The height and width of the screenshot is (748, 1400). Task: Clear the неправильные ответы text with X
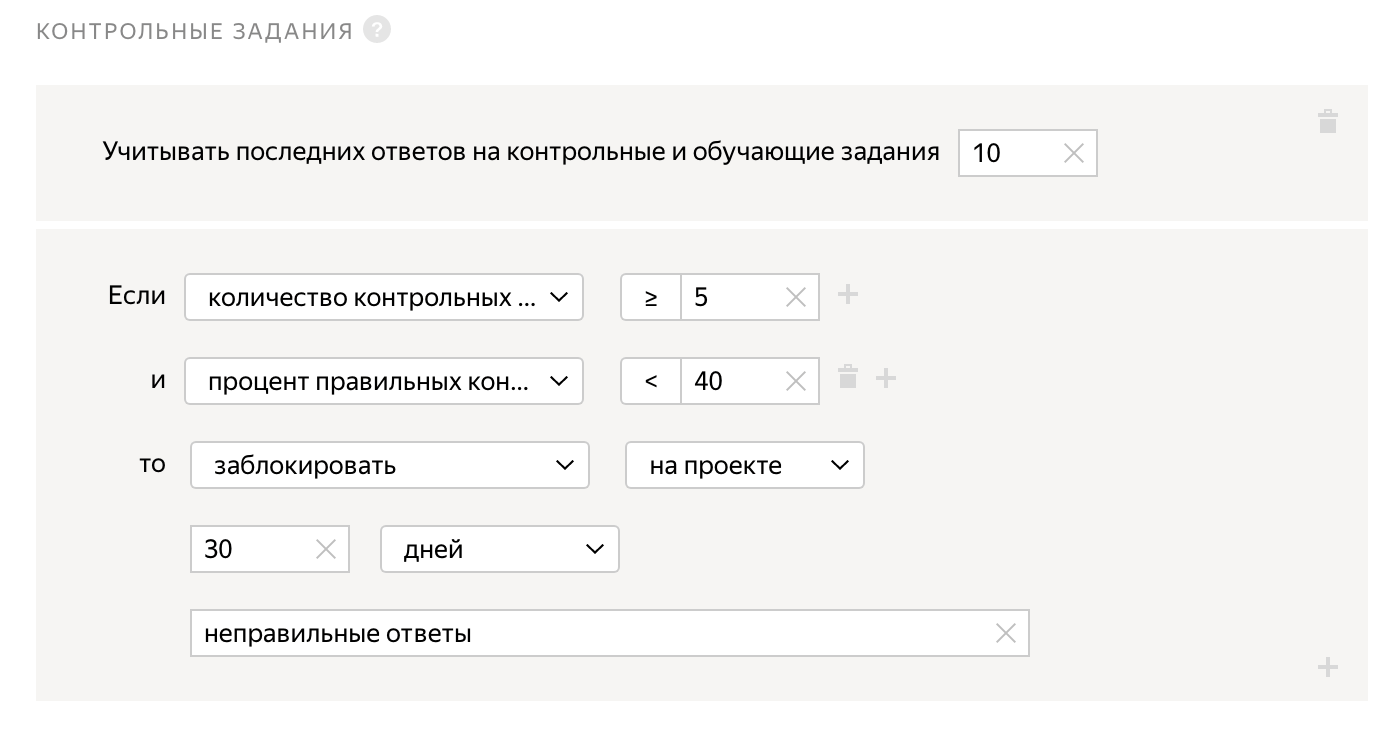[1006, 633]
